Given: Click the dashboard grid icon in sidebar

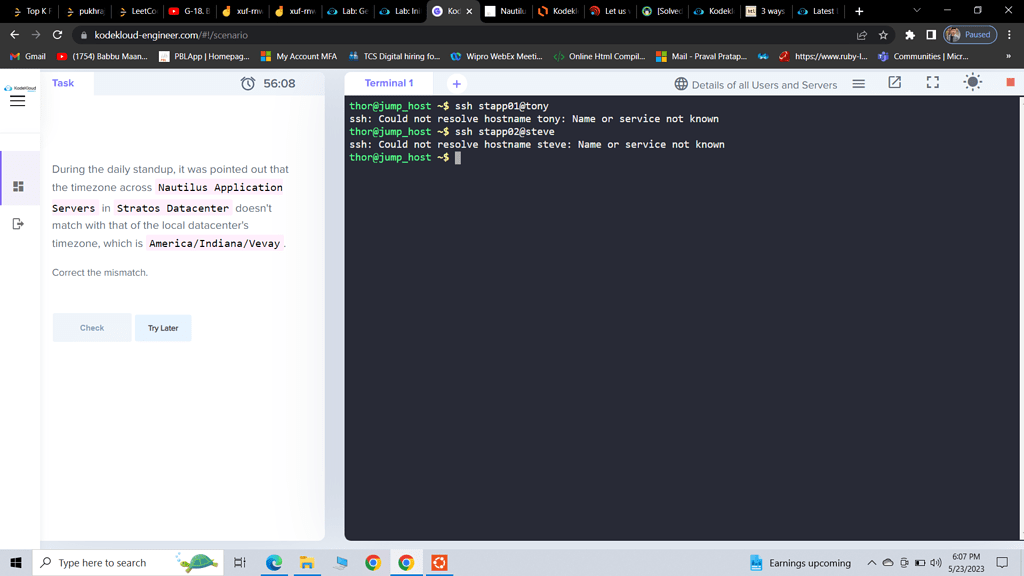Looking at the screenshot, I should pyautogui.click(x=18, y=186).
